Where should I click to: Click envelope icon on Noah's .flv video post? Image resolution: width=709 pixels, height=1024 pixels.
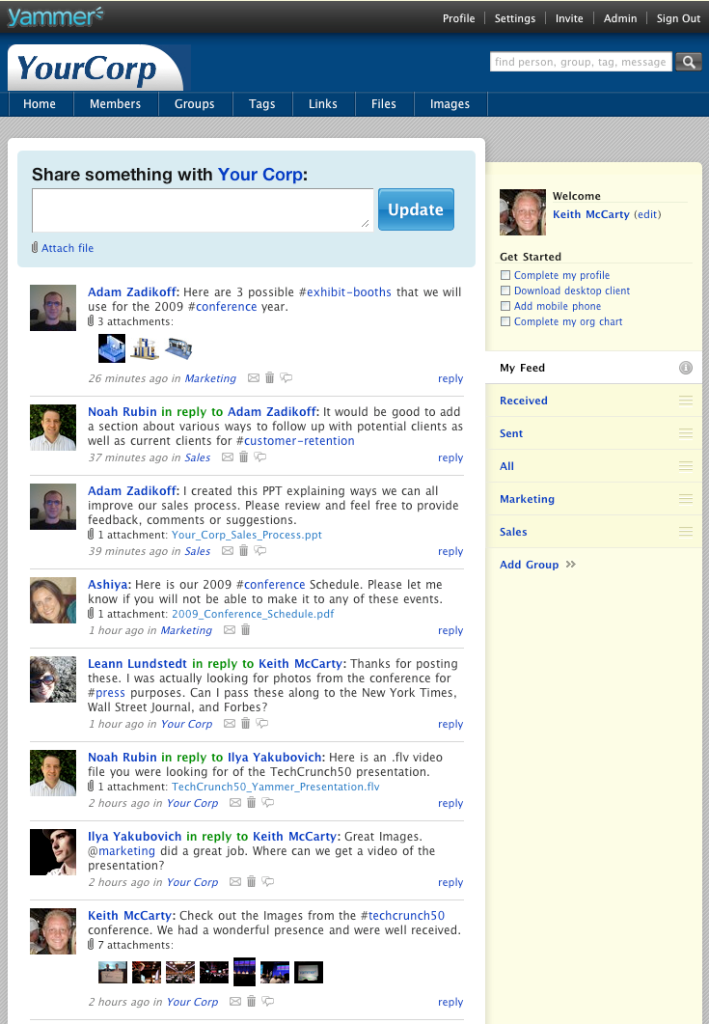tap(235, 803)
